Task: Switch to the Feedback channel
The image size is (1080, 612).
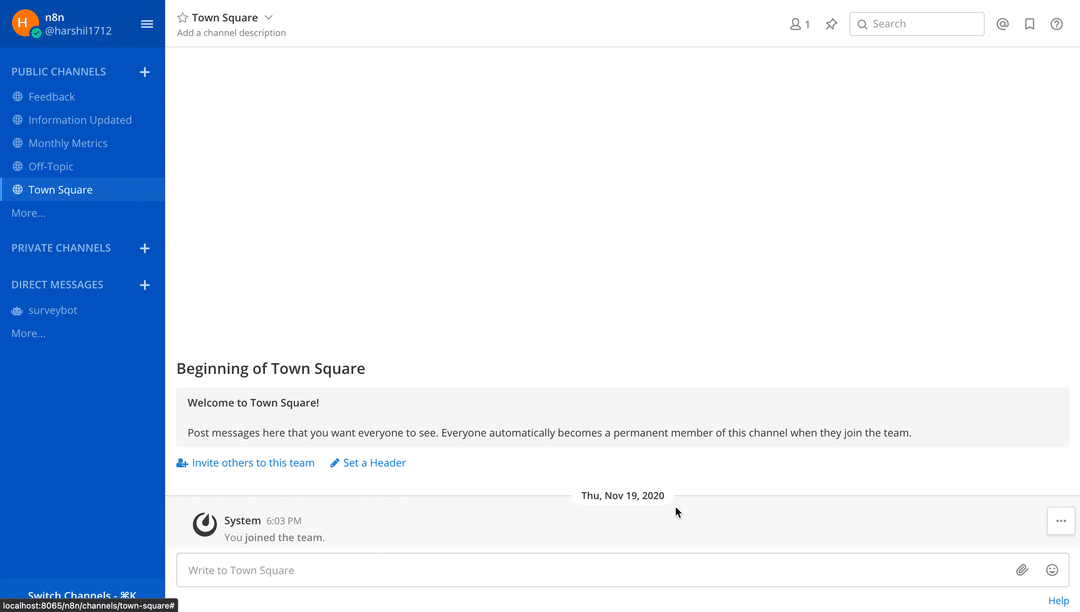Action: (x=51, y=97)
